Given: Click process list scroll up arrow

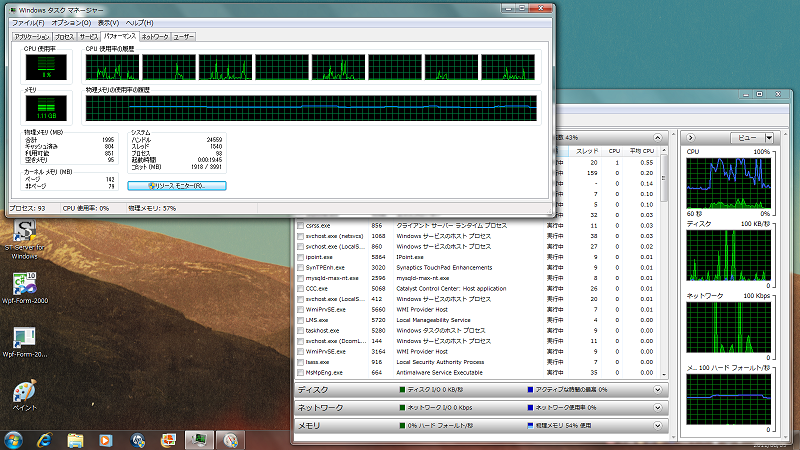Looking at the screenshot, I should [664, 151].
